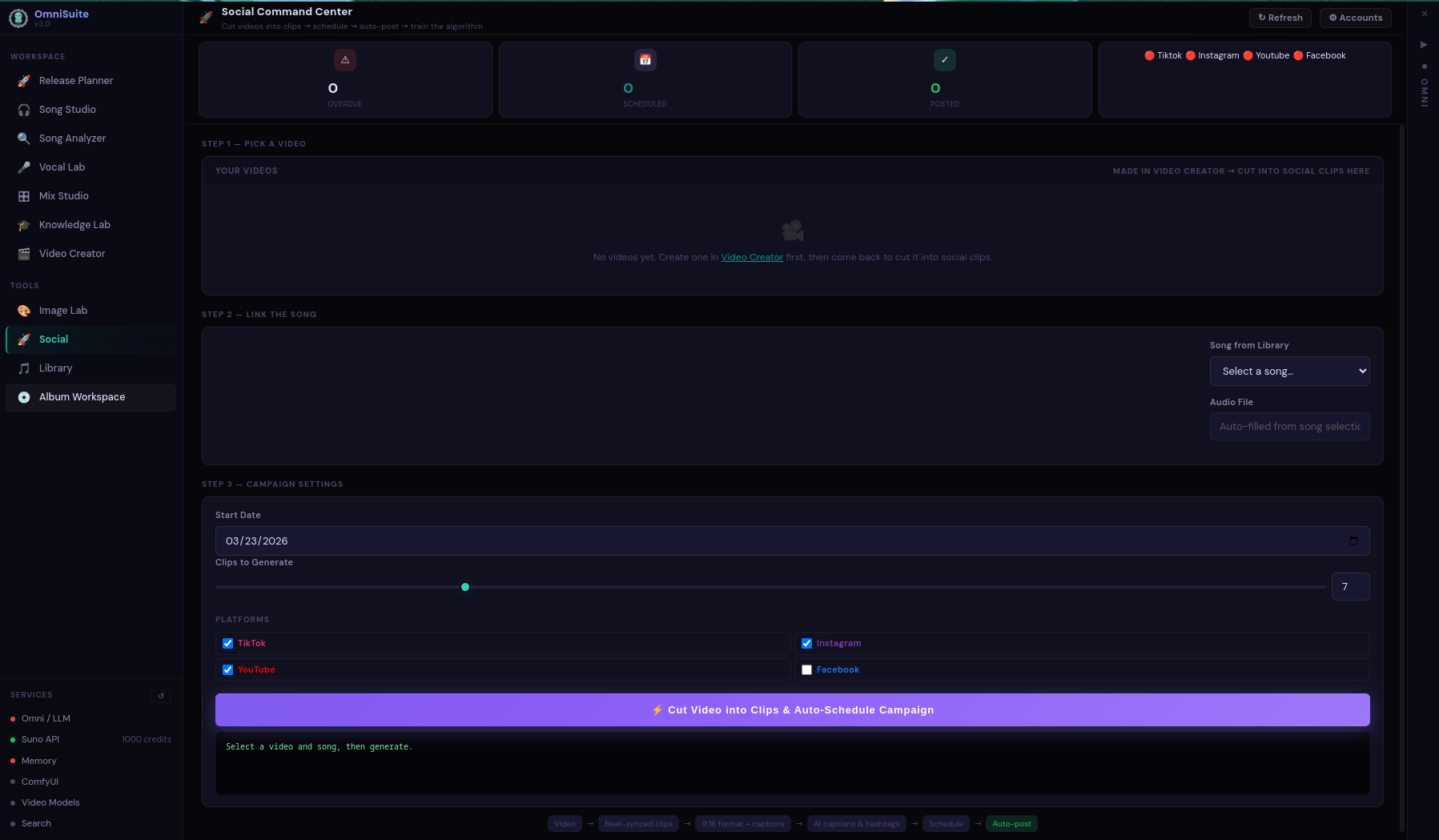Open the Library music-note icon
Viewport: 1439px width, 840px height.
[24, 368]
